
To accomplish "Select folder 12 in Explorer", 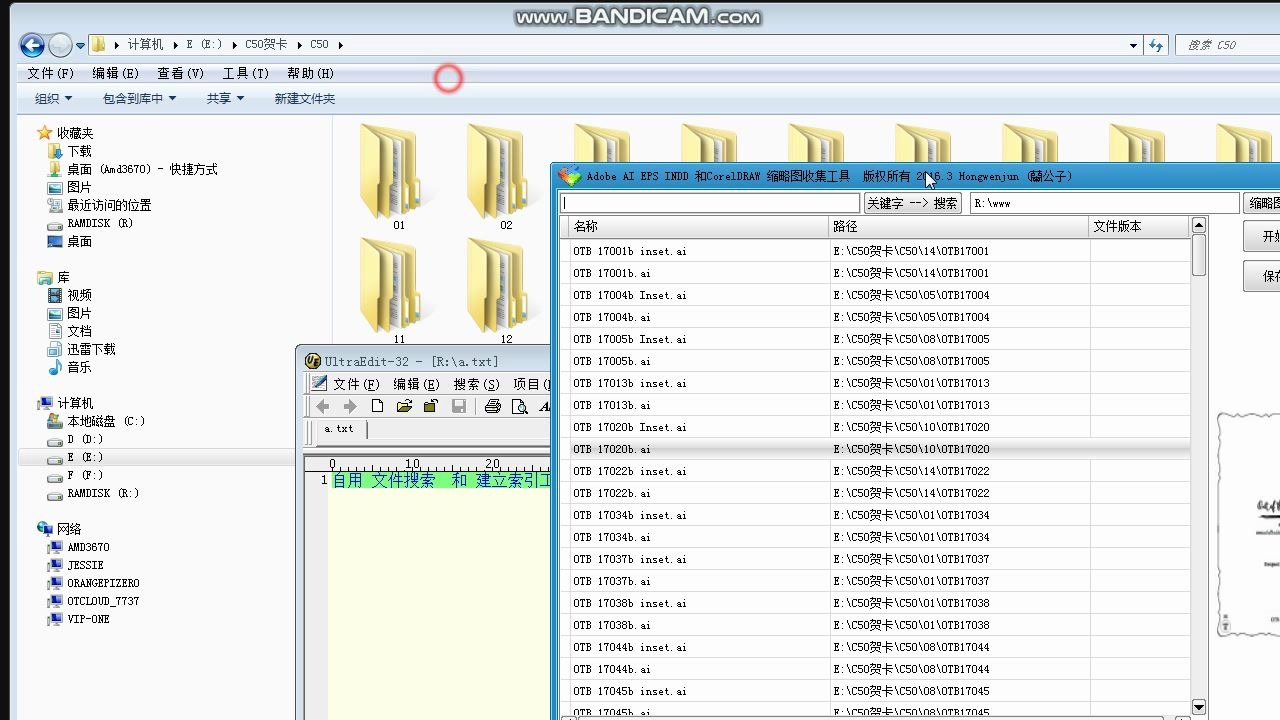I will click(506, 291).
